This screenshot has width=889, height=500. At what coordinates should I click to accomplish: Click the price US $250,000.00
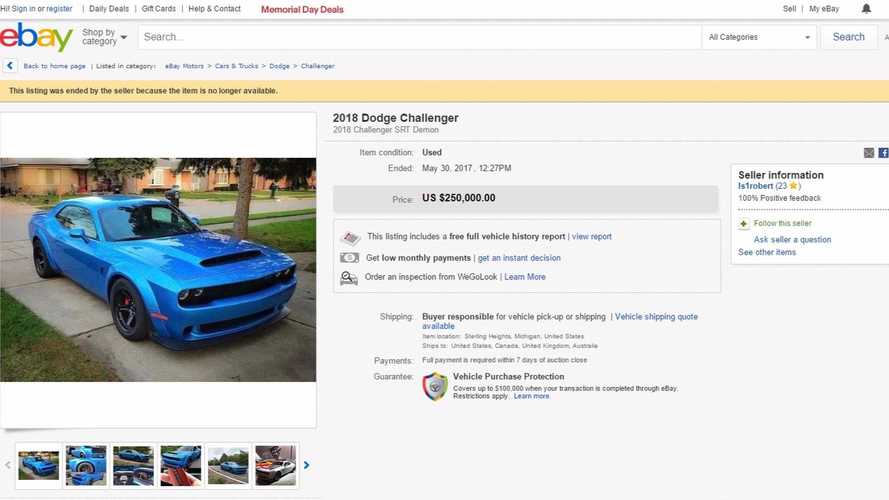[x=459, y=198]
